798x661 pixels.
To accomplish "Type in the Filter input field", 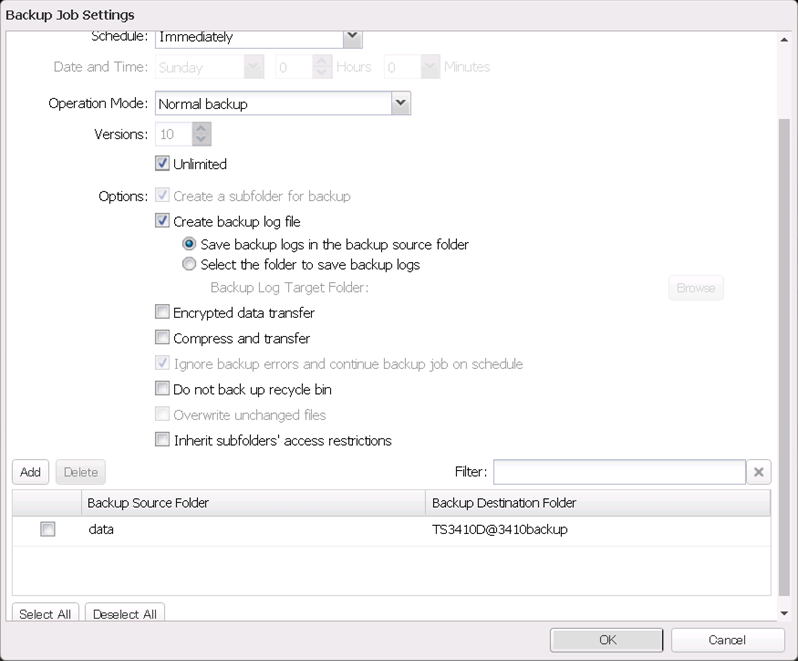I will click(x=618, y=472).
